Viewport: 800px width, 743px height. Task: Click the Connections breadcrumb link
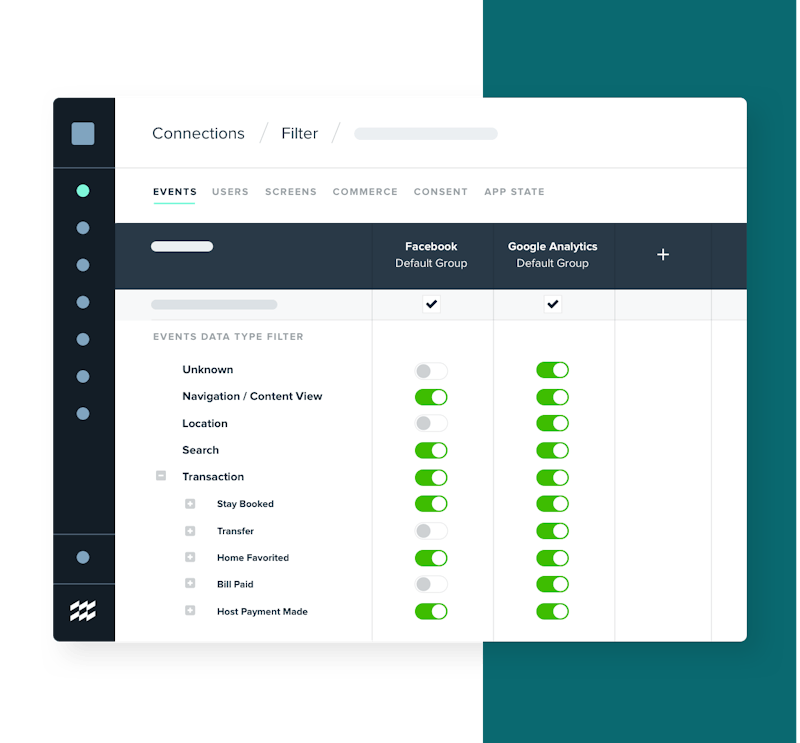tap(198, 134)
